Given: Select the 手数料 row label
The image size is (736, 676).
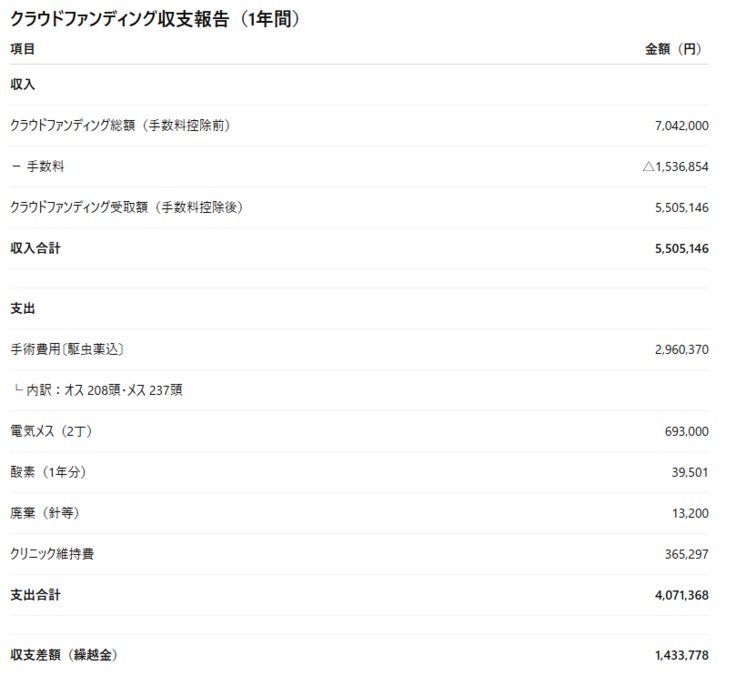Looking at the screenshot, I should 38,166.
